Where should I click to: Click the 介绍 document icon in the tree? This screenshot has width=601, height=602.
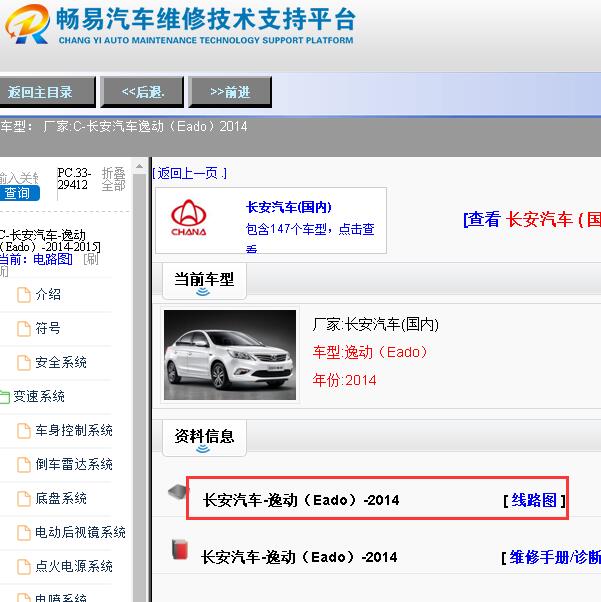[23, 294]
